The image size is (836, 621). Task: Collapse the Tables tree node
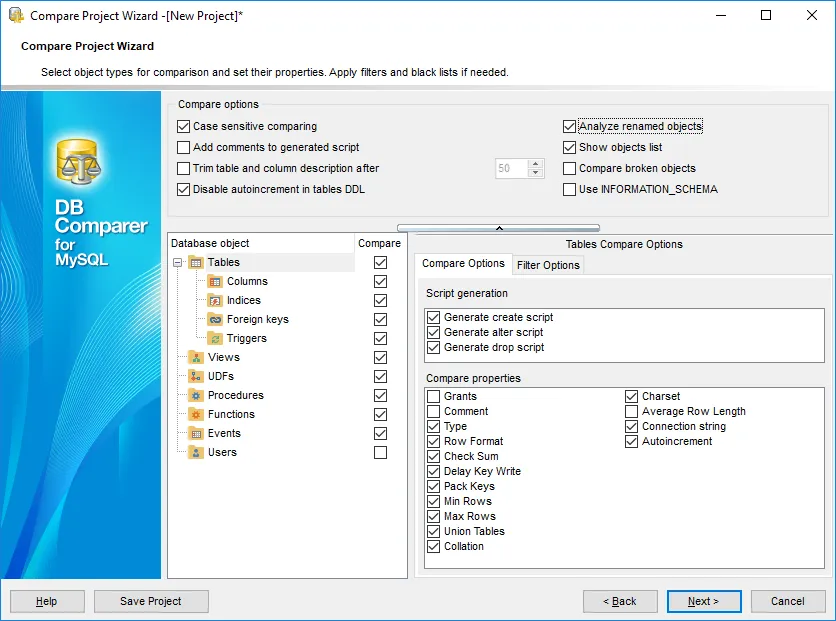tap(178, 262)
